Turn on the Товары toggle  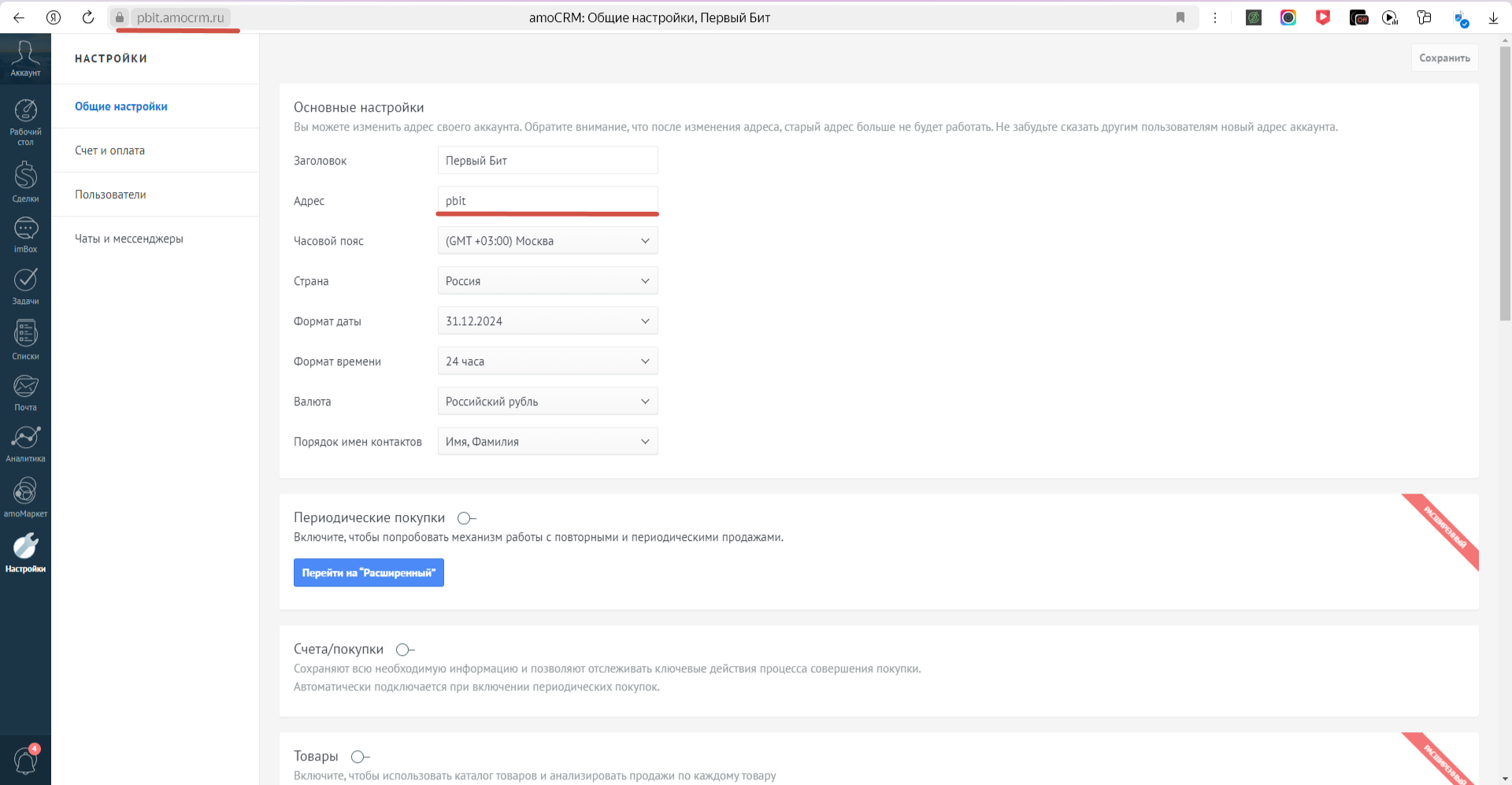(360, 757)
